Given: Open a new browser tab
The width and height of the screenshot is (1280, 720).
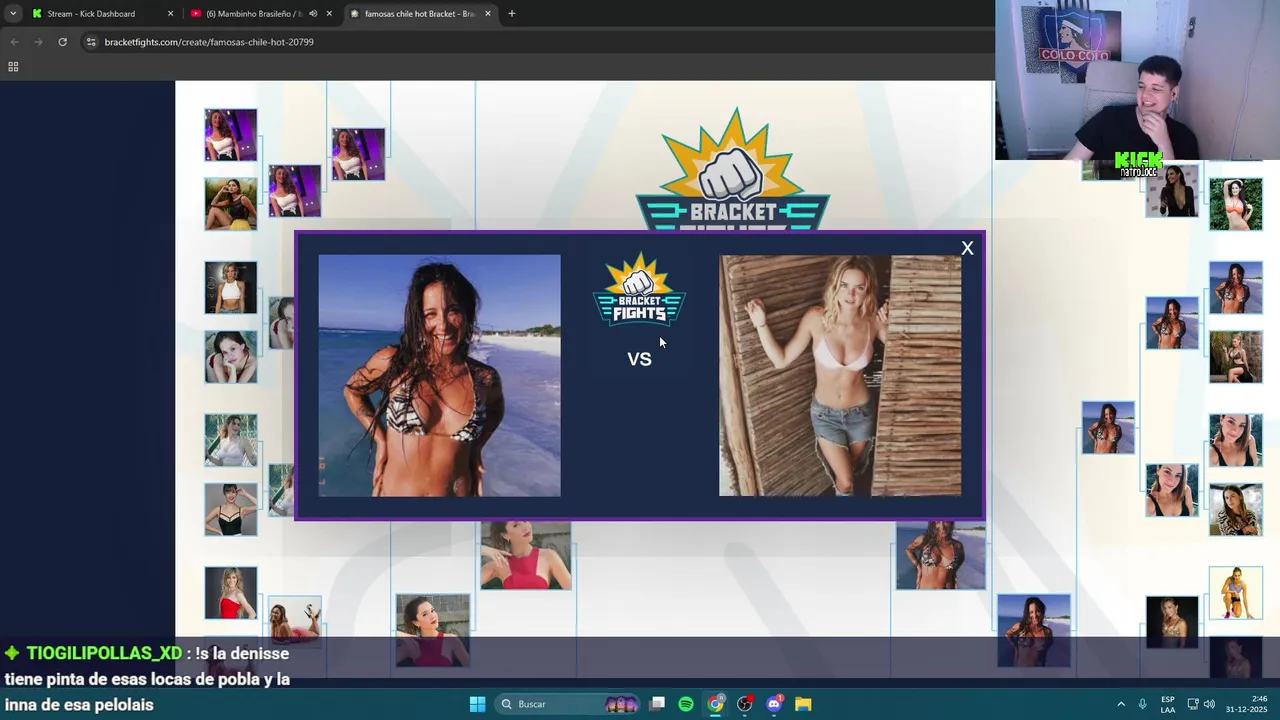Looking at the screenshot, I should (x=511, y=14).
